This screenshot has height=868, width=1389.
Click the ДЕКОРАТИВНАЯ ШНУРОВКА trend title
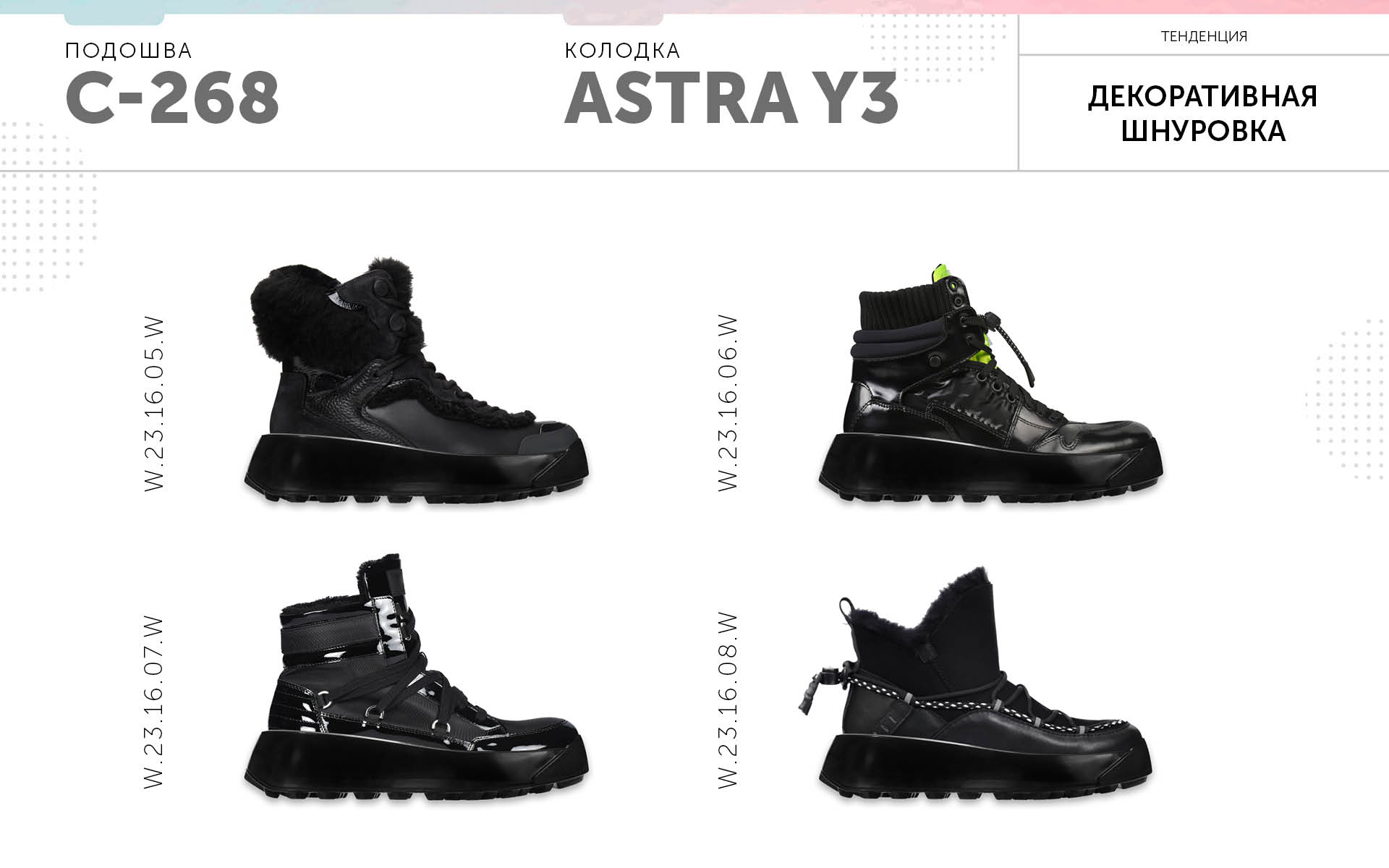coord(1203,114)
